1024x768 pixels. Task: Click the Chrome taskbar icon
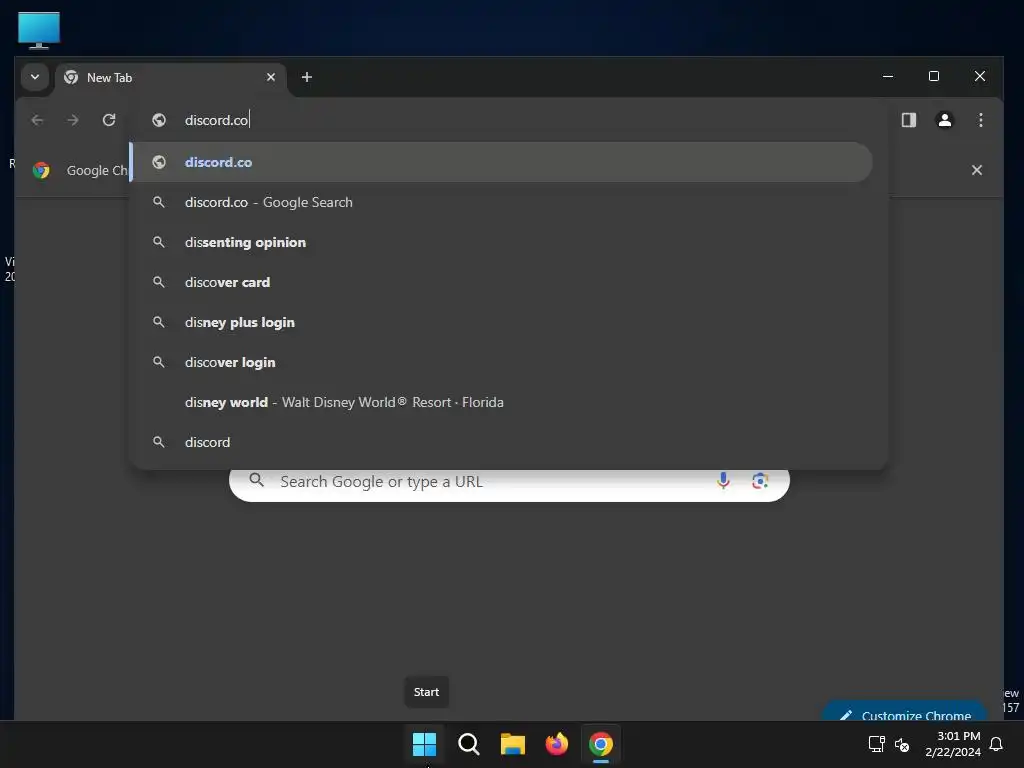[x=601, y=744]
